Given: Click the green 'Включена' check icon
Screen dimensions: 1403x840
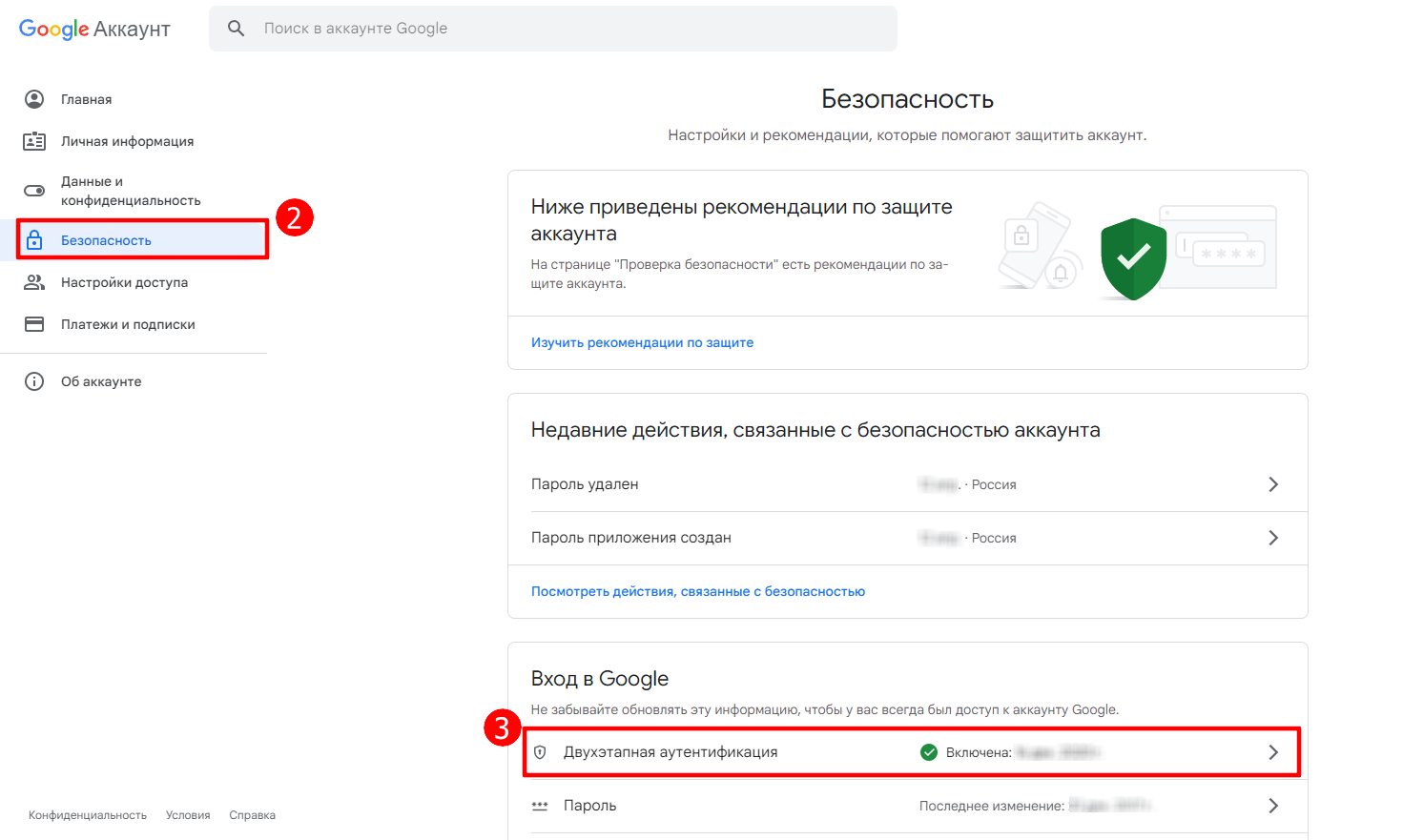Looking at the screenshot, I should tap(929, 752).
